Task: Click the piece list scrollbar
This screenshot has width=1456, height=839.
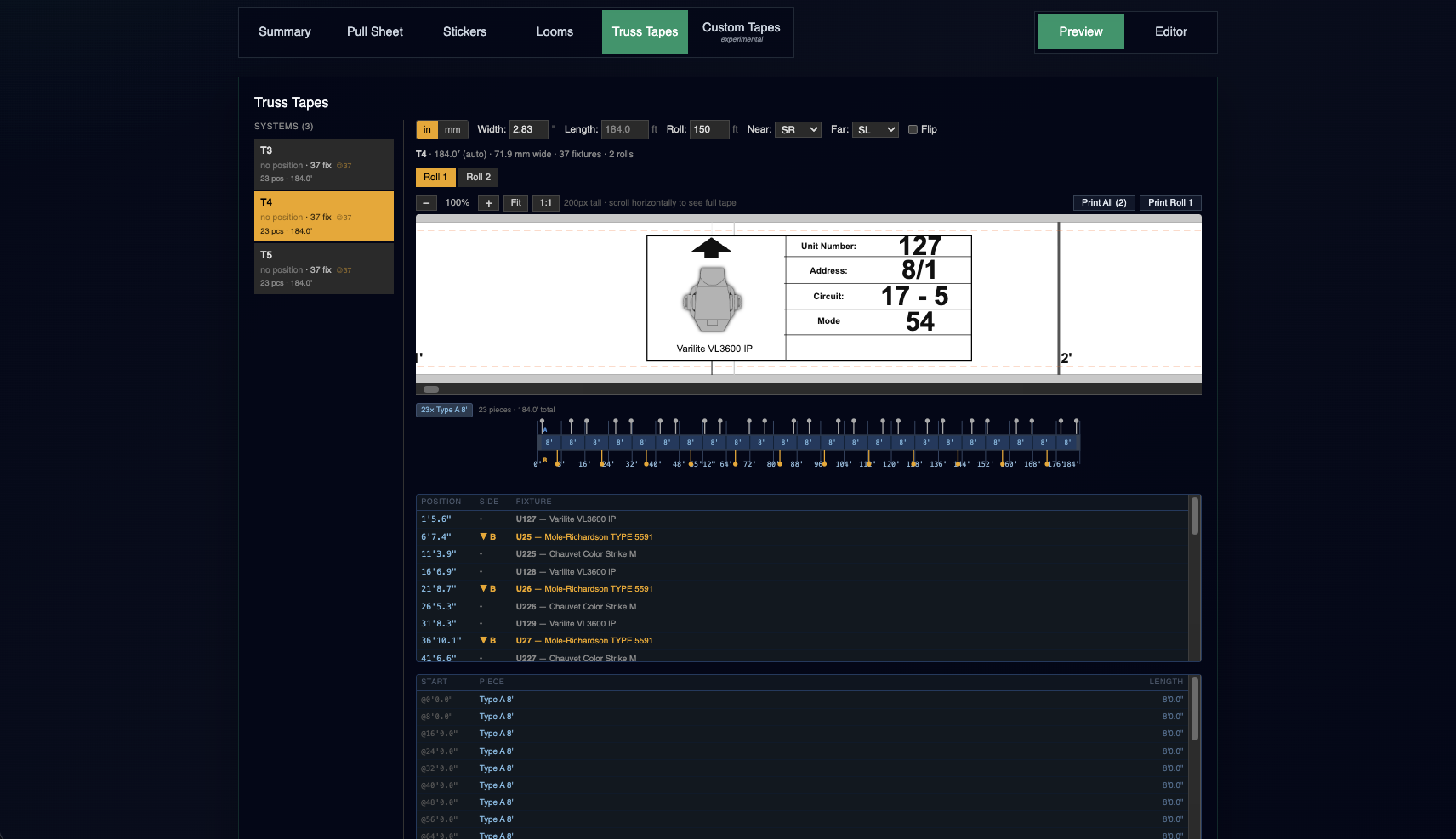Action: click(x=1194, y=709)
